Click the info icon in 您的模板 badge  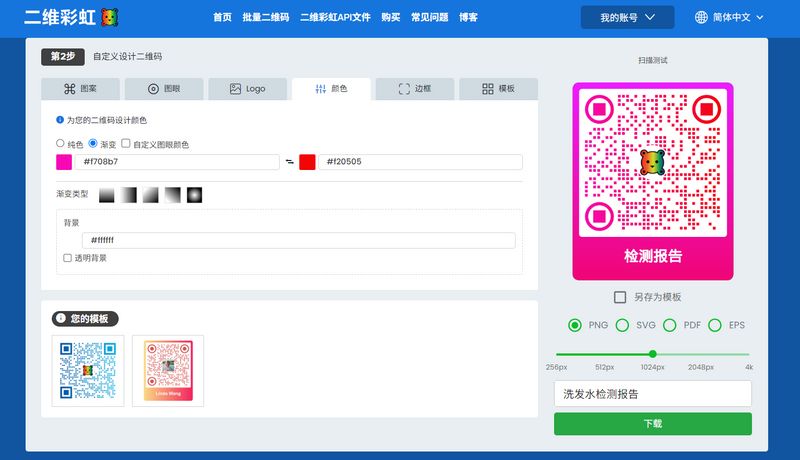pyautogui.click(x=61, y=318)
